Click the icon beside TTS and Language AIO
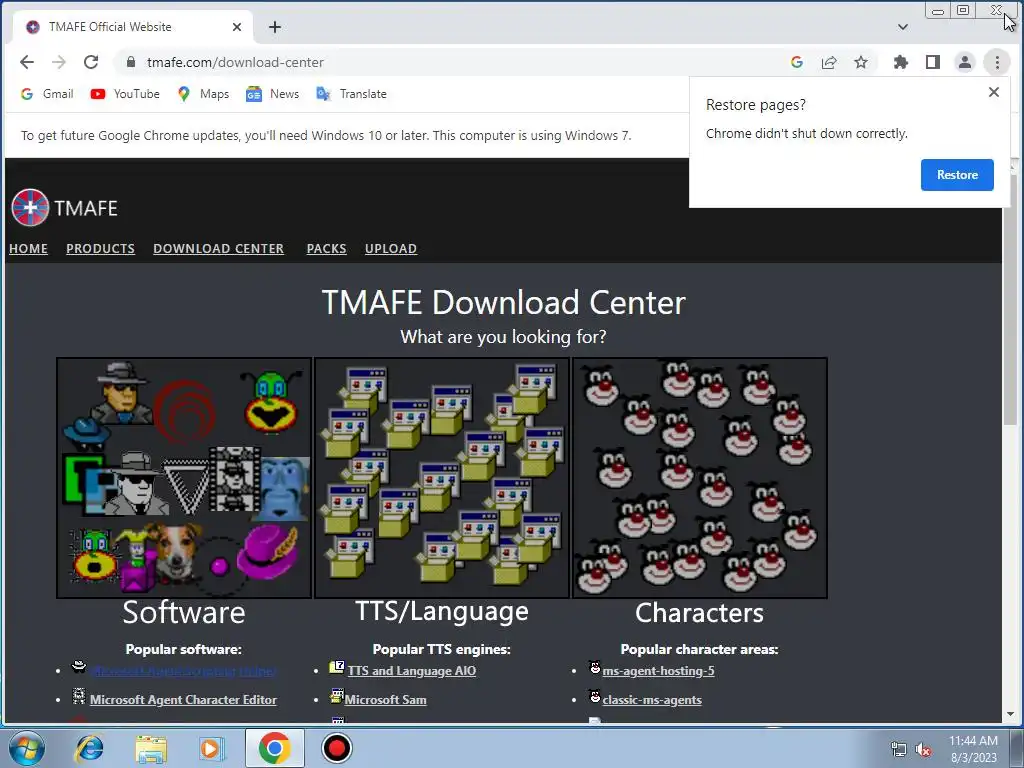Image resolution: width=1024 pixels, height=768 pixels. pyautogui.click(x=337, y=667)
